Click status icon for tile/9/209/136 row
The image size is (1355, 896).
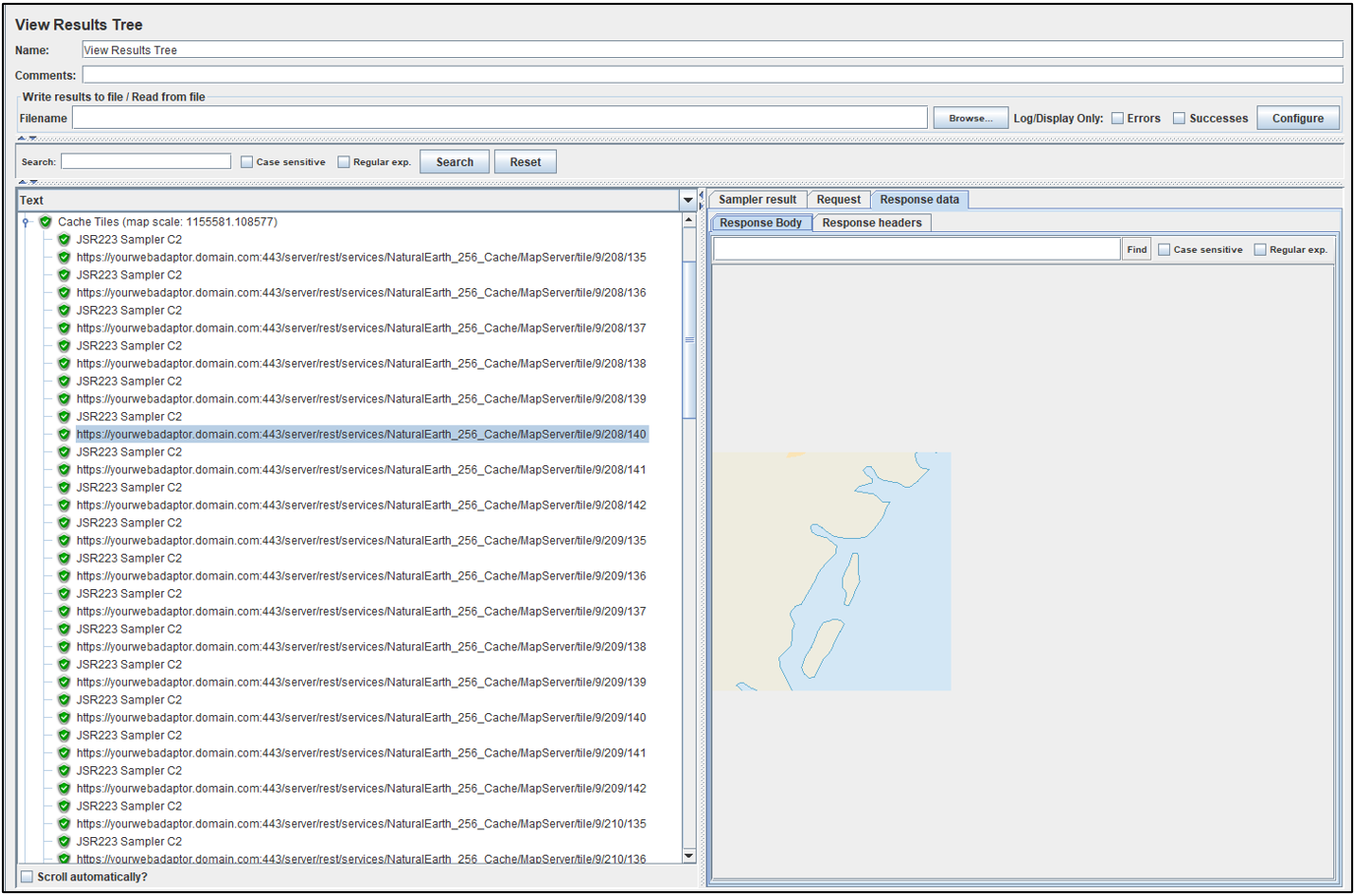[x=64, y=576]
